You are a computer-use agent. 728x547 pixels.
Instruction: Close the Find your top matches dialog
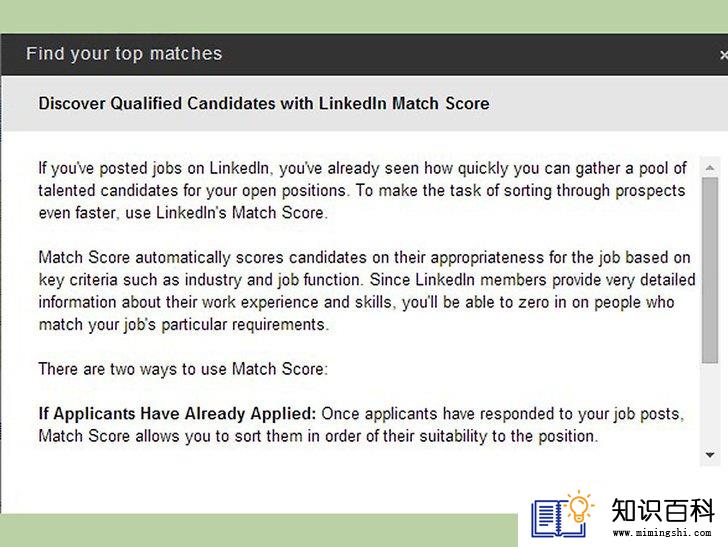pos(724,55)
